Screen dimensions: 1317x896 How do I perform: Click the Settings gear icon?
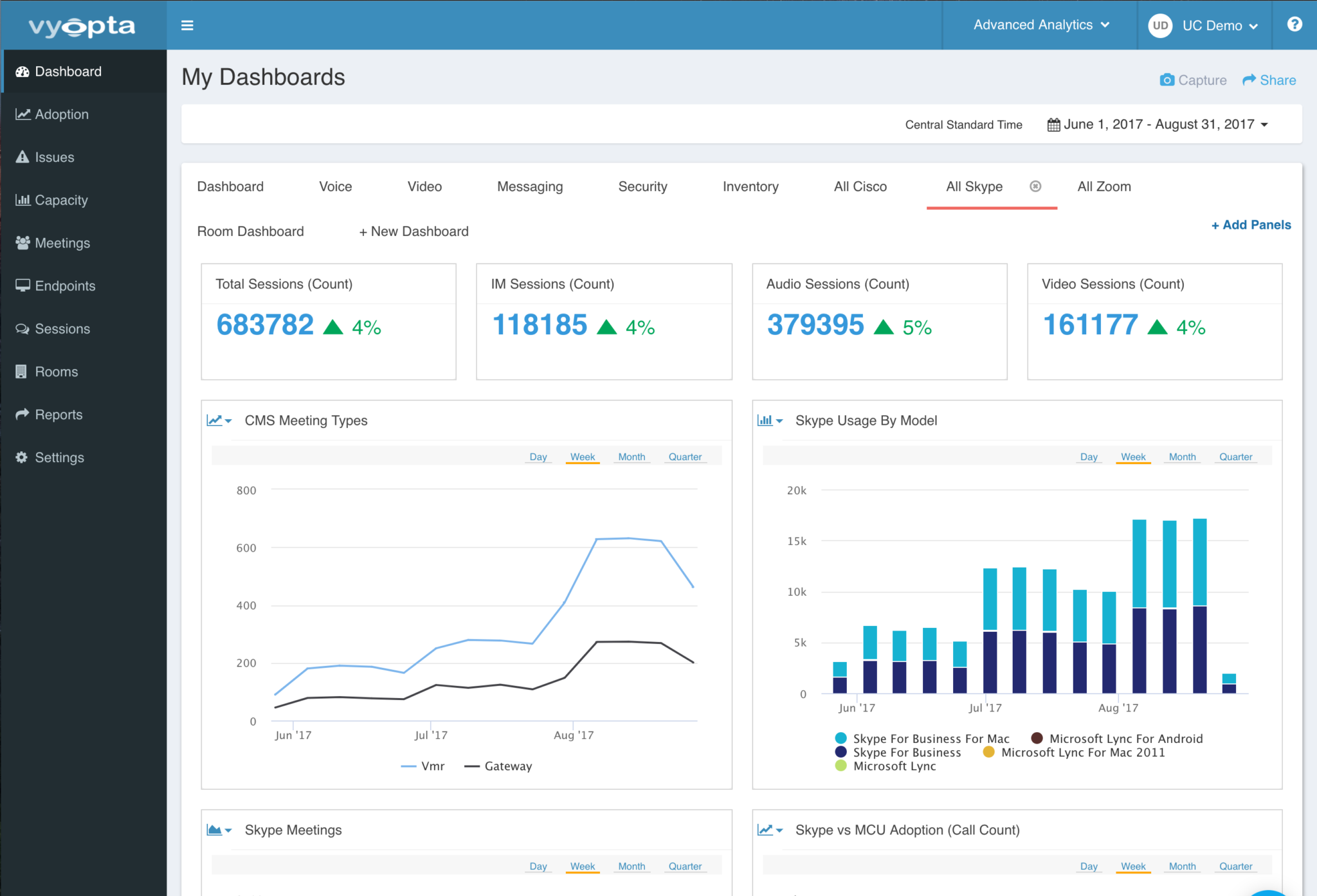(22, 457)
